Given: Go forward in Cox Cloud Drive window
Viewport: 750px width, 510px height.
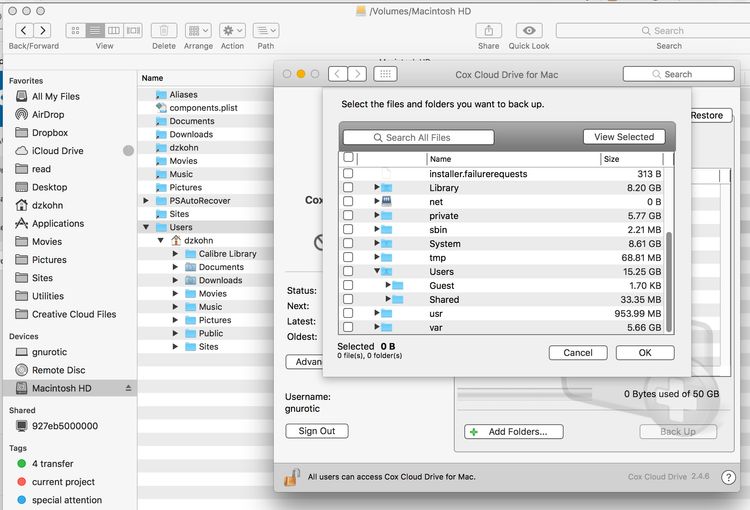Looking at the screenshot, I should click(x=357, y=74).
